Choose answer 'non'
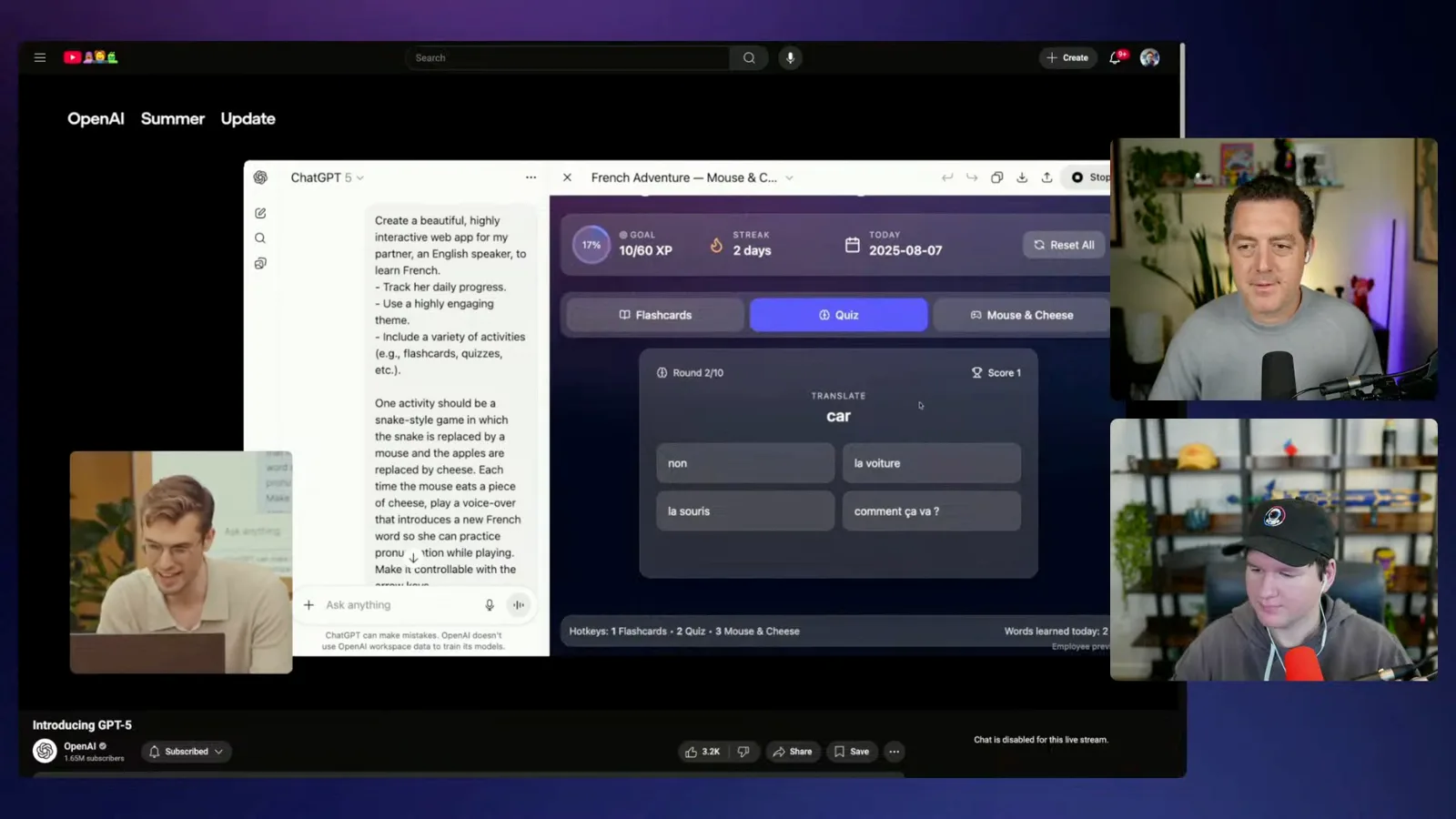Viewport: 1456px width, 819px height. point(745,463)
